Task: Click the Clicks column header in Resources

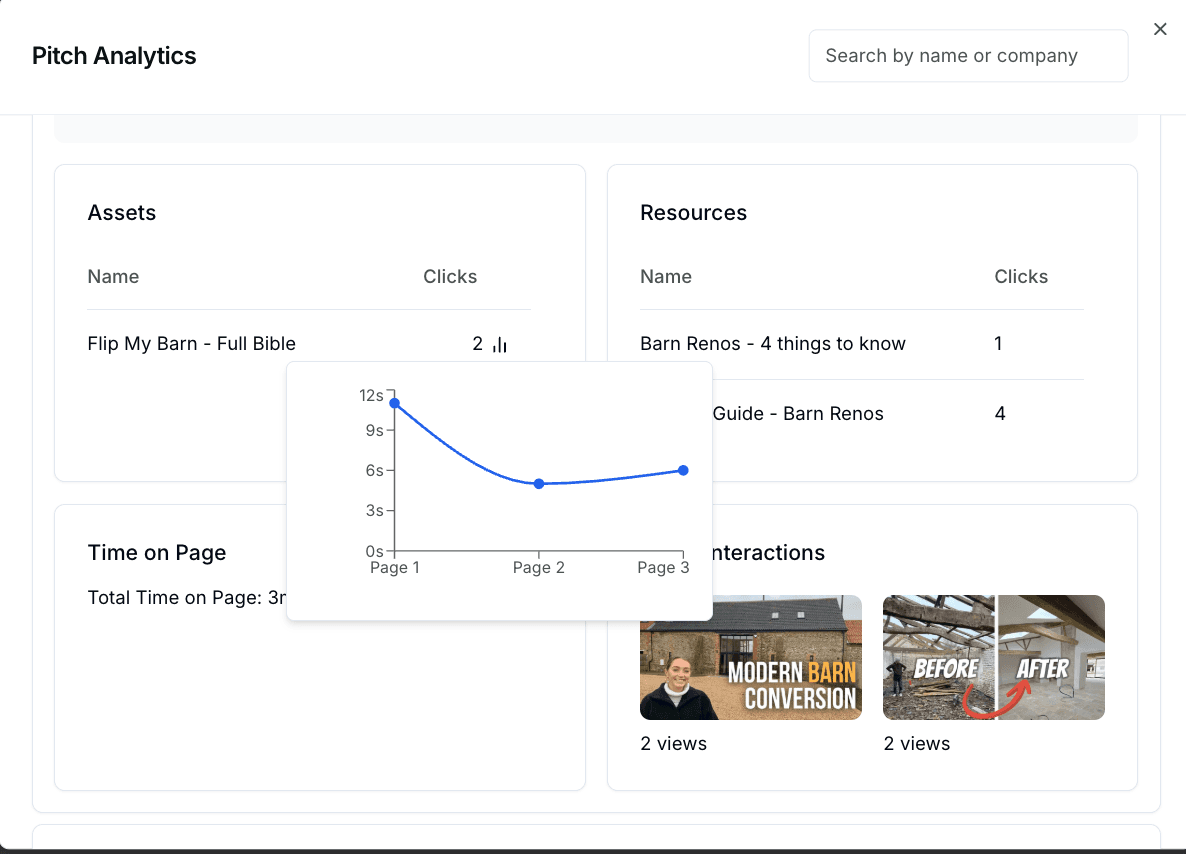Action: [1020, 277]
